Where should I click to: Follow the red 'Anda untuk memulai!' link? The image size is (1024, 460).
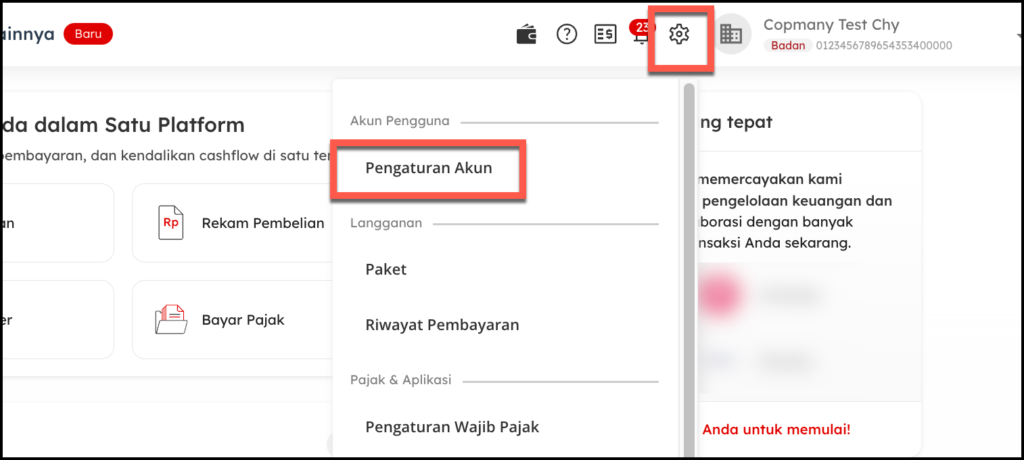[x=776, y=430]
